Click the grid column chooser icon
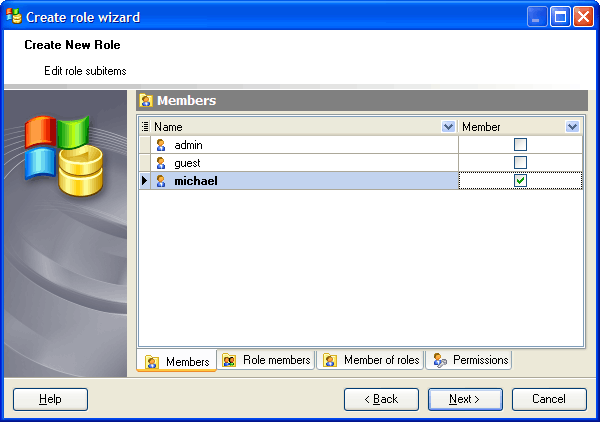600x422 pixels. pyautogui.click(x=145, y=126)
